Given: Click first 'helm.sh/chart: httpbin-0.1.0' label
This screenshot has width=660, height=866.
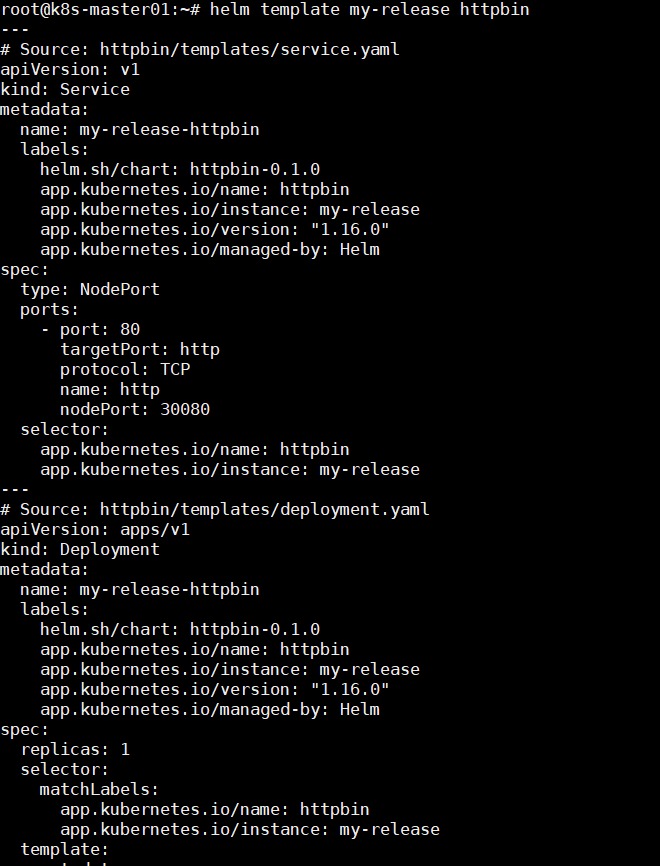Looking at the screenshot, I should pos(180,170).
